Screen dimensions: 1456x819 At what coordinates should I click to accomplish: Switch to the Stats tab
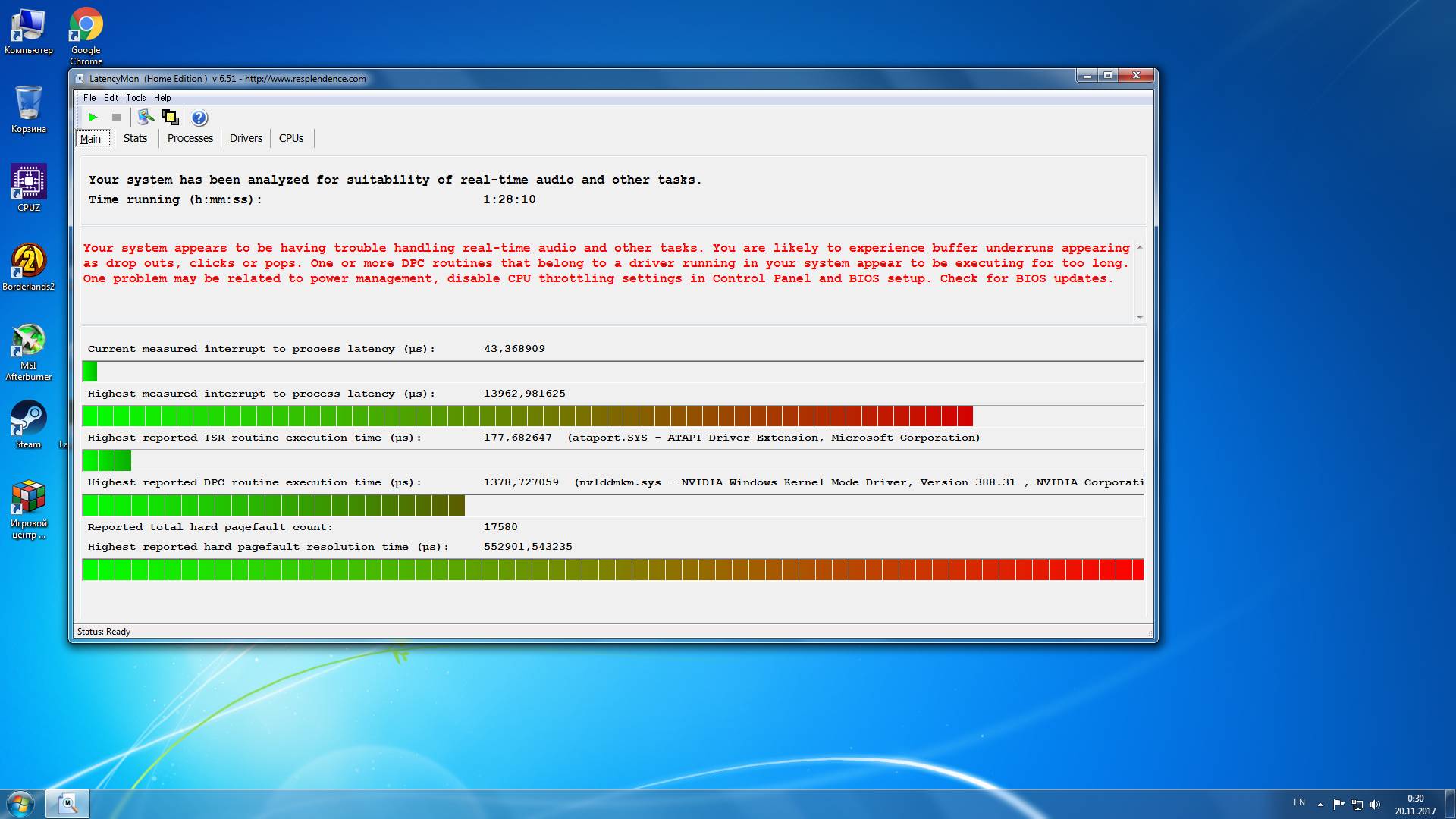[135, 138]
